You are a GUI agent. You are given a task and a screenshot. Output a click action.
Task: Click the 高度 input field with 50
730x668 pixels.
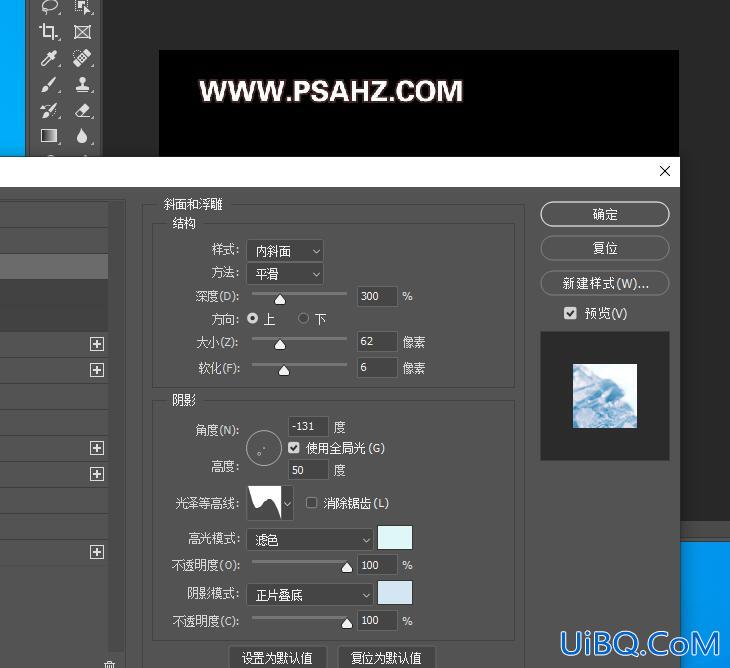coord(309,470)
